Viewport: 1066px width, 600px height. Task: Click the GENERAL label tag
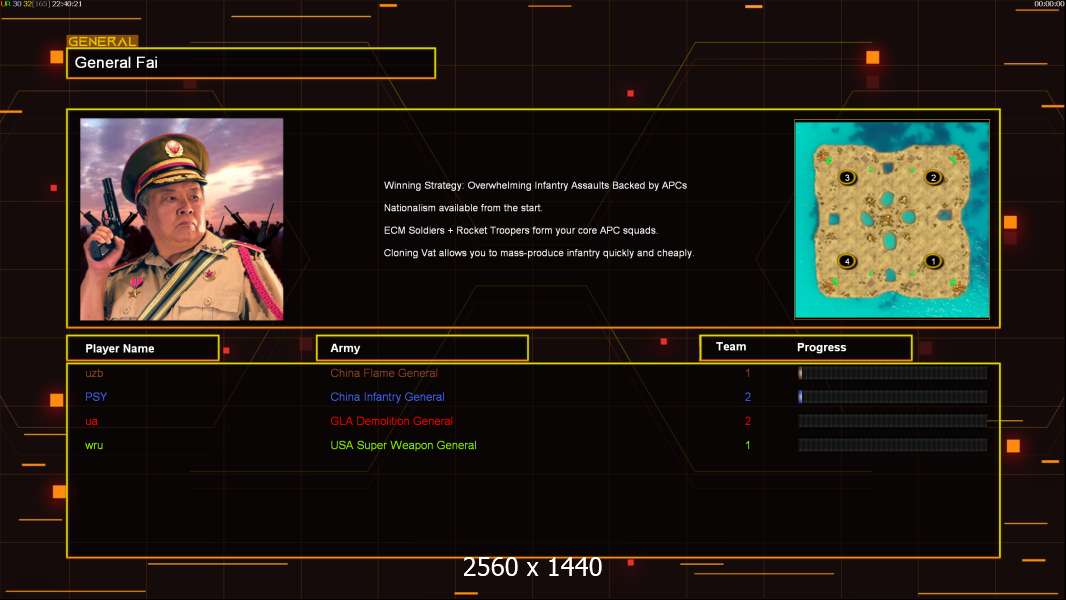(x=102, y=41)
